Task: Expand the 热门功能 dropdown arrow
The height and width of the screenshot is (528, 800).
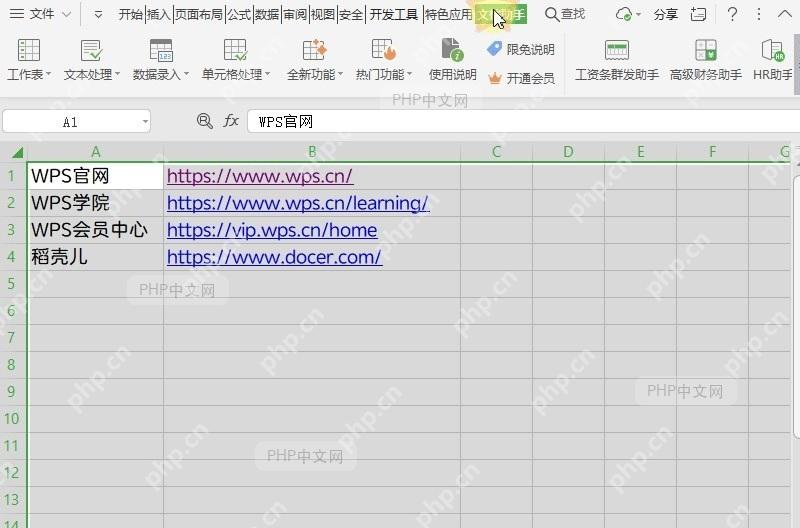Action: click(409, 74)
